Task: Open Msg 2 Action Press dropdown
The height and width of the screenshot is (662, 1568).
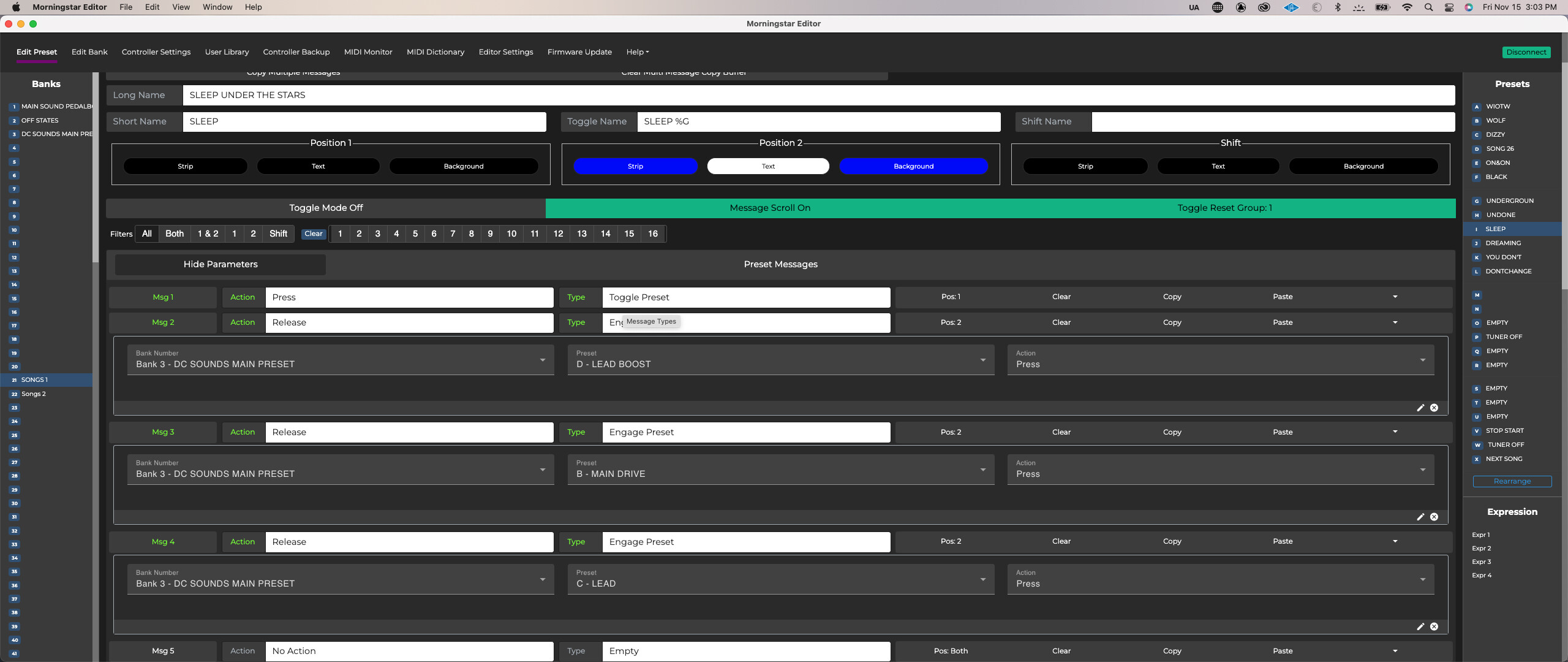Action: tap(1221, 359)
